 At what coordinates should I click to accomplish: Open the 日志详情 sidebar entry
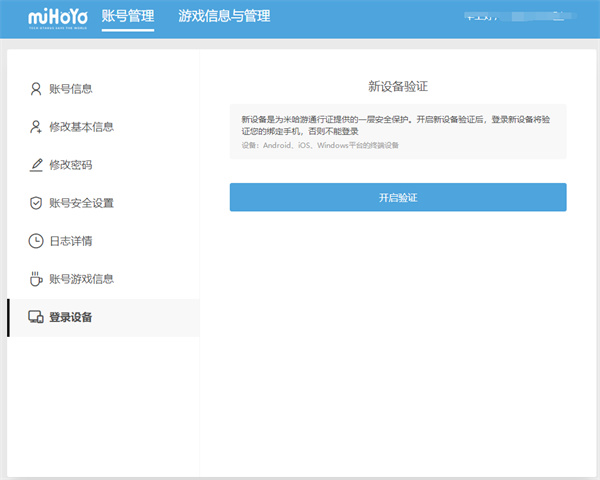71,241
